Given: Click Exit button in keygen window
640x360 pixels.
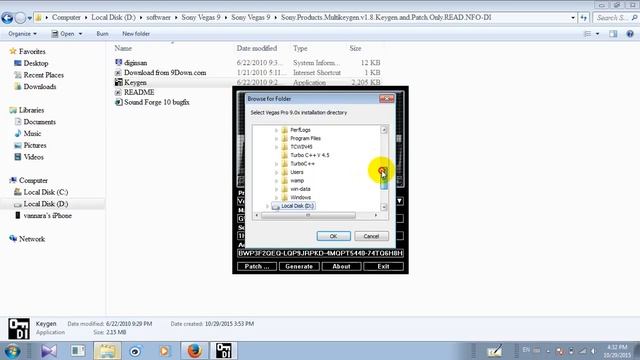Looking at the screenshot, I should point(383,266).
